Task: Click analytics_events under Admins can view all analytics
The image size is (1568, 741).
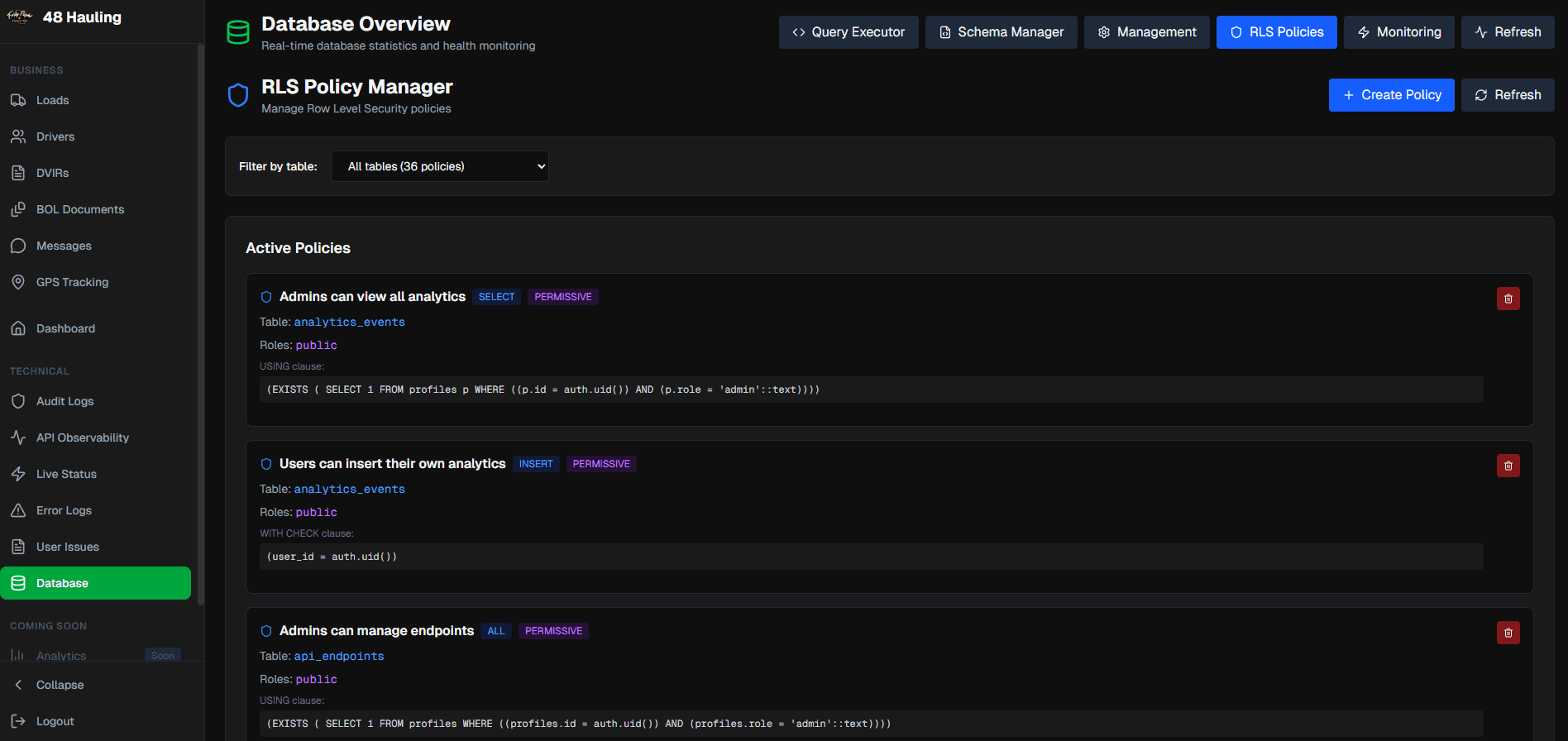Action: (x=350, y=322)
